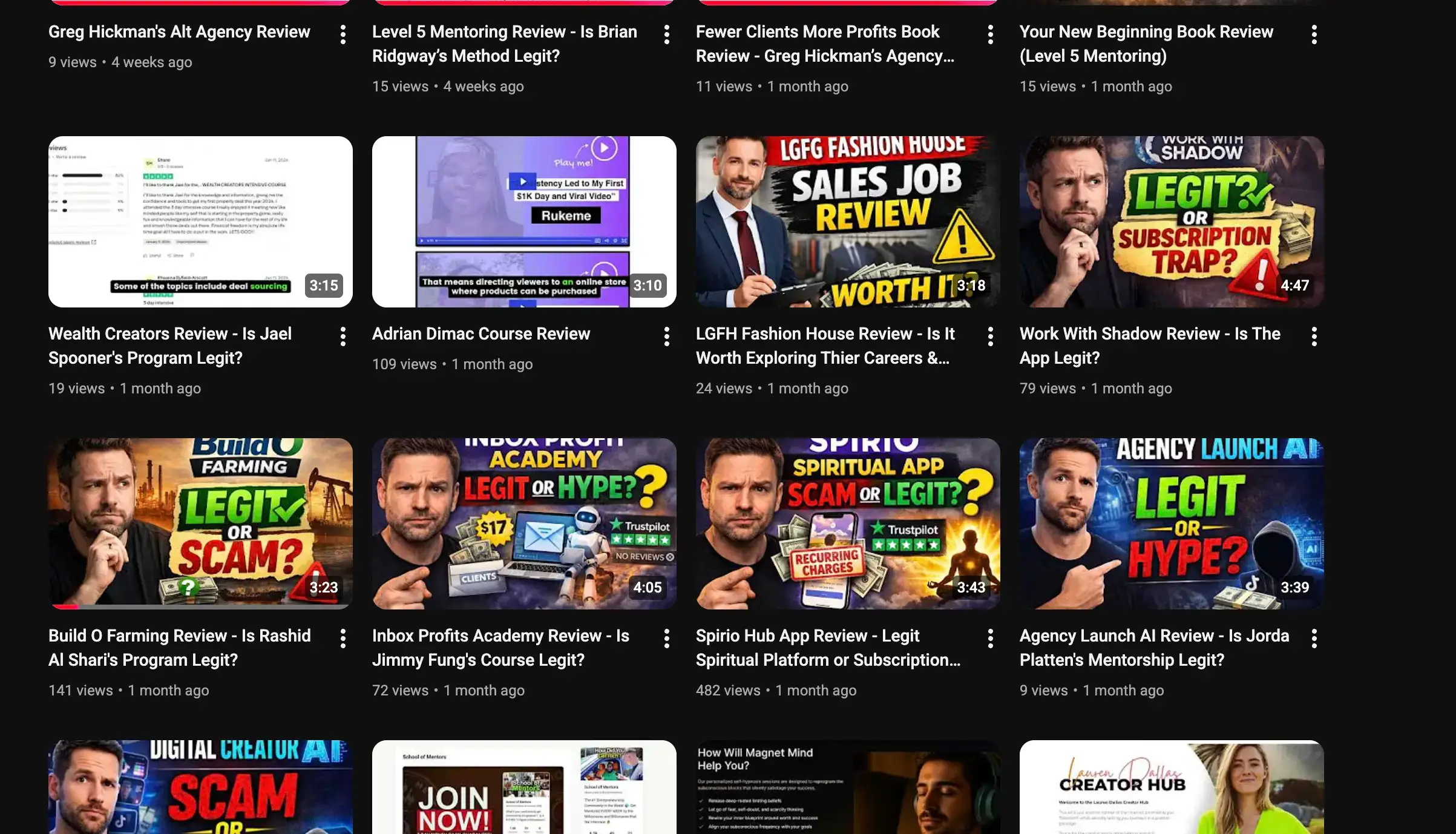Click title Your New Beginning Book Review
Screen dimensions: 1456x834
(1146, 44)
